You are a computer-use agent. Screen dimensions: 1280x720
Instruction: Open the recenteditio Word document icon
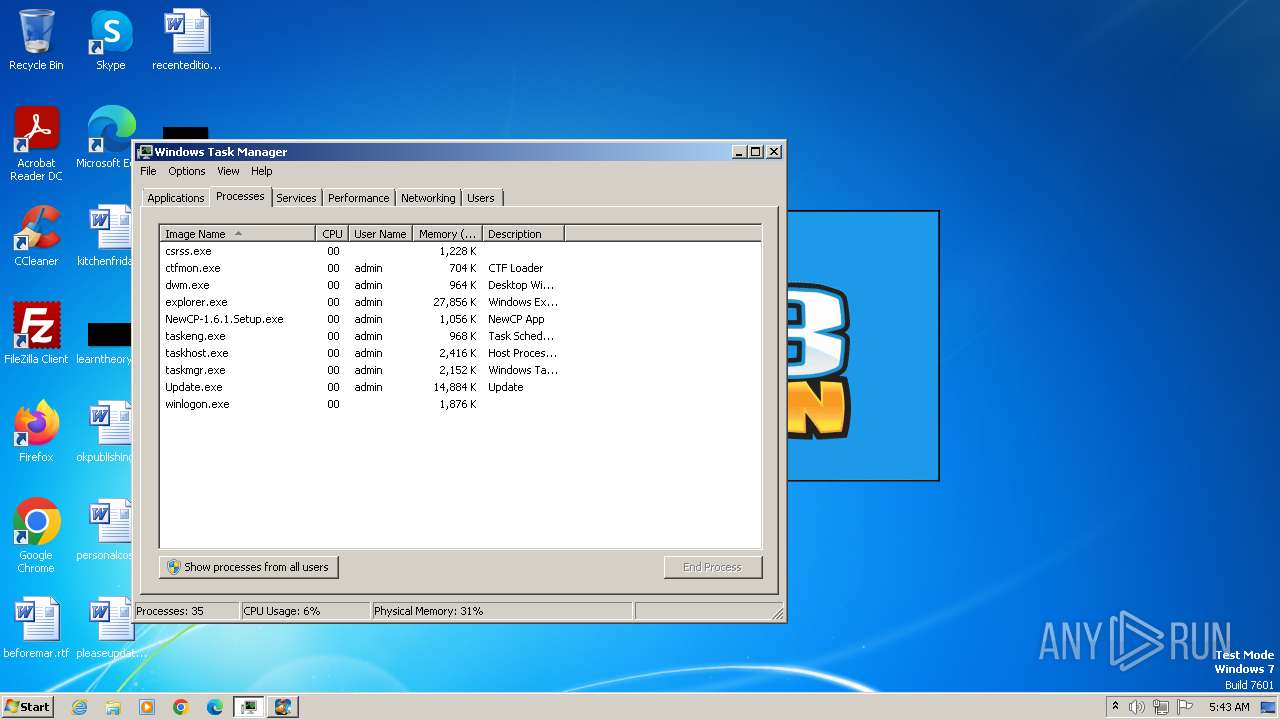click(186, 40)
